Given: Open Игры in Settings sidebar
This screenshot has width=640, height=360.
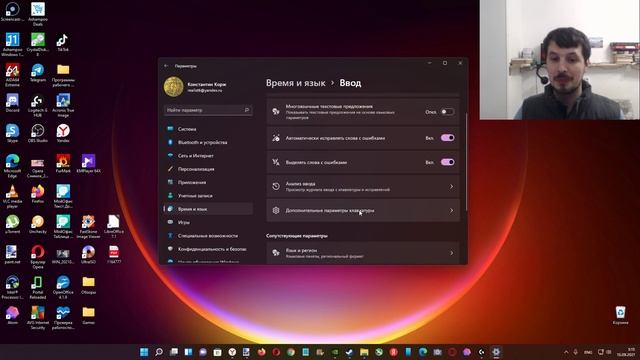Looking at the screenshot, I should tap(208, 222).
